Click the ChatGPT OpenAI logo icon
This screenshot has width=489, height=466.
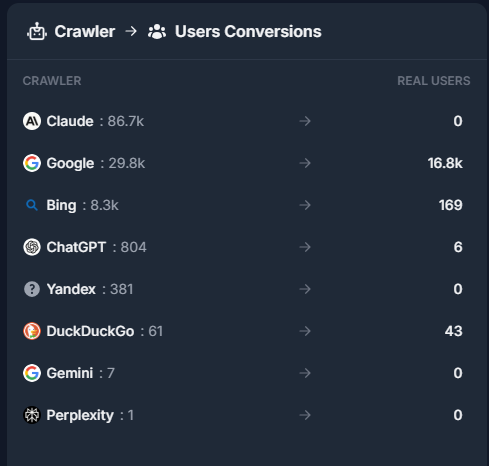tap(32, 247)
